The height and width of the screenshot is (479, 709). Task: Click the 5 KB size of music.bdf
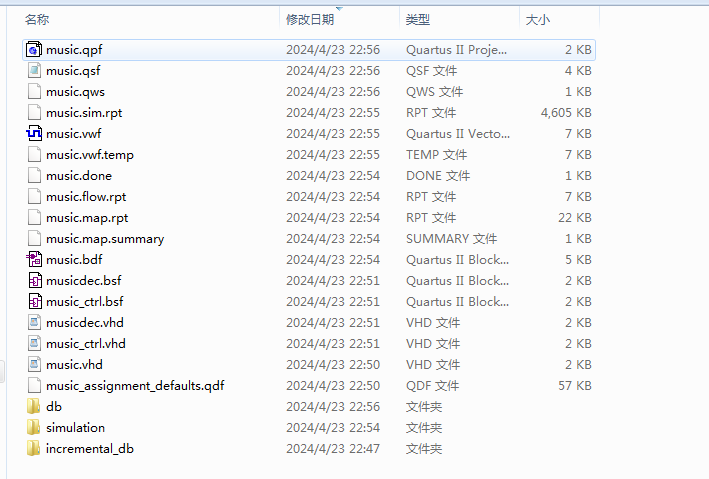point(578,260)
